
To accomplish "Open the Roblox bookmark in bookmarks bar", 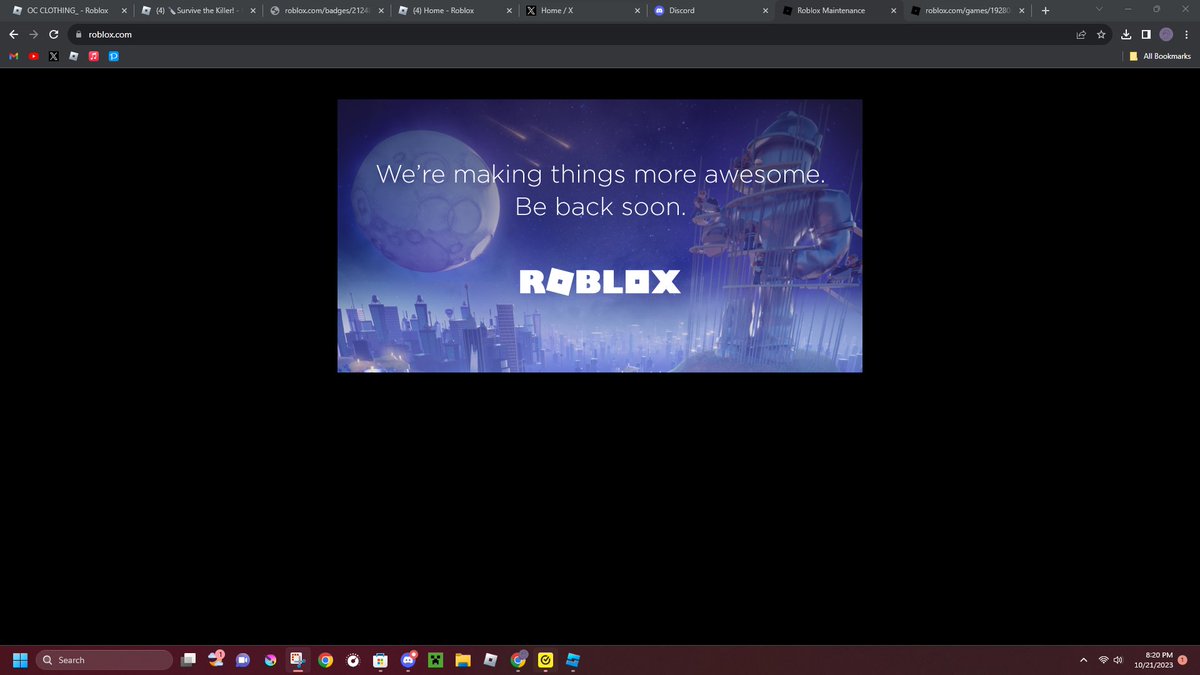I will (73, 56).
